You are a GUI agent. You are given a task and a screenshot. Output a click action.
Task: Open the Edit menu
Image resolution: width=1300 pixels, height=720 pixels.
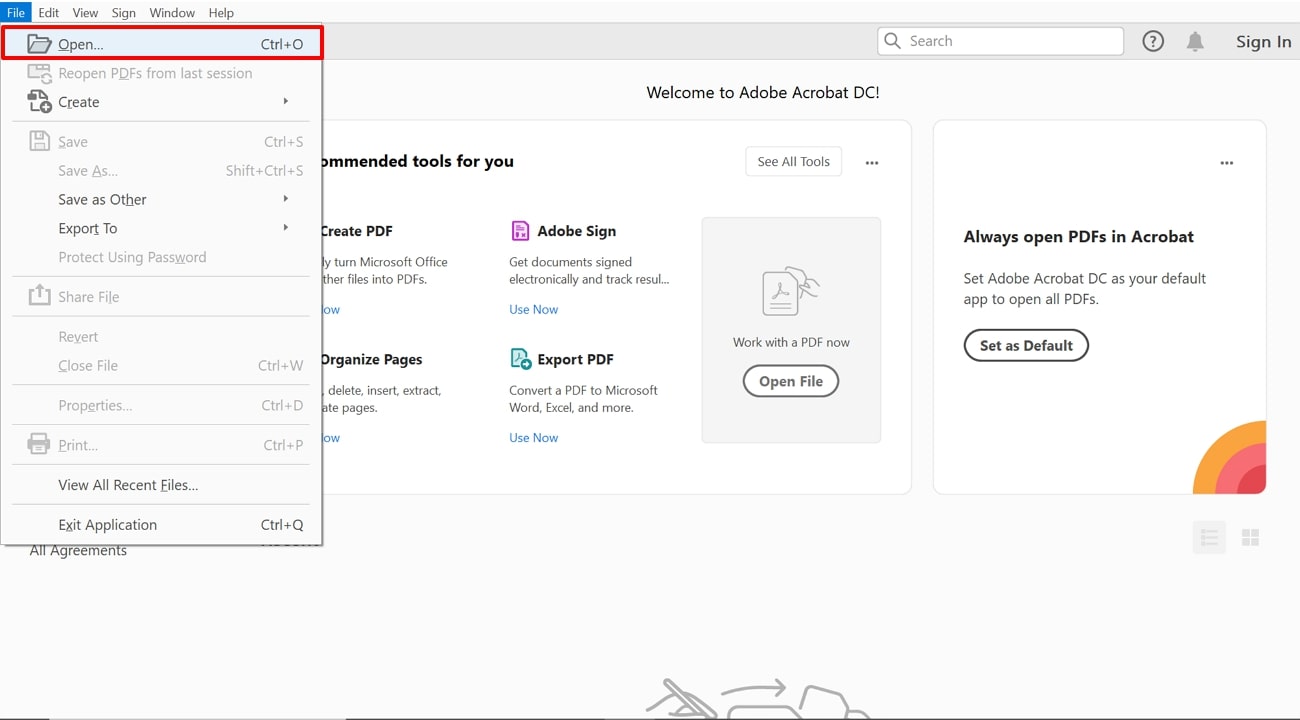[48, 12]
